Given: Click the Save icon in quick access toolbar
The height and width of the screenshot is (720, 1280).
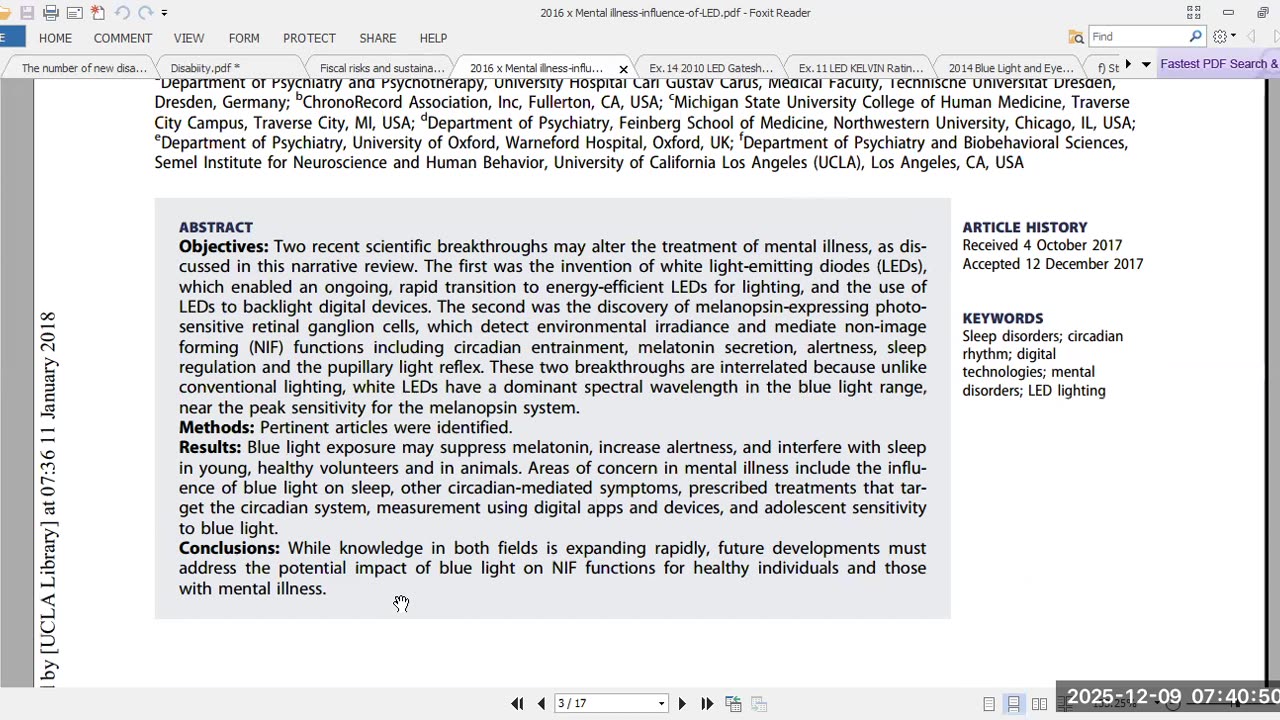Looking at the screenshot, I should 27,13.
